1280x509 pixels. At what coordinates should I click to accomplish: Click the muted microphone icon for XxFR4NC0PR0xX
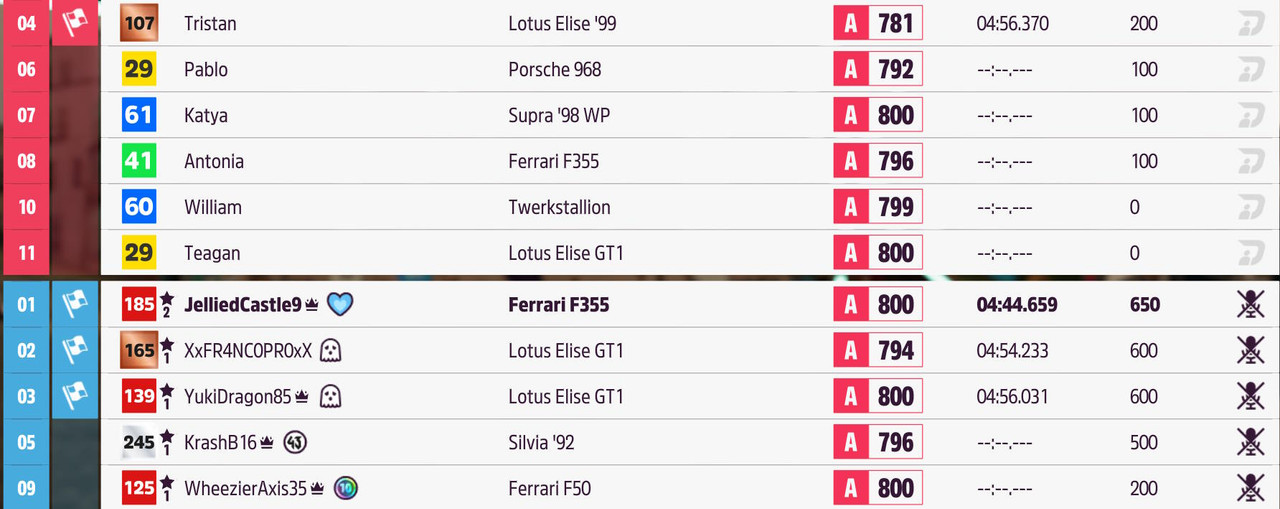point(1250,350)
